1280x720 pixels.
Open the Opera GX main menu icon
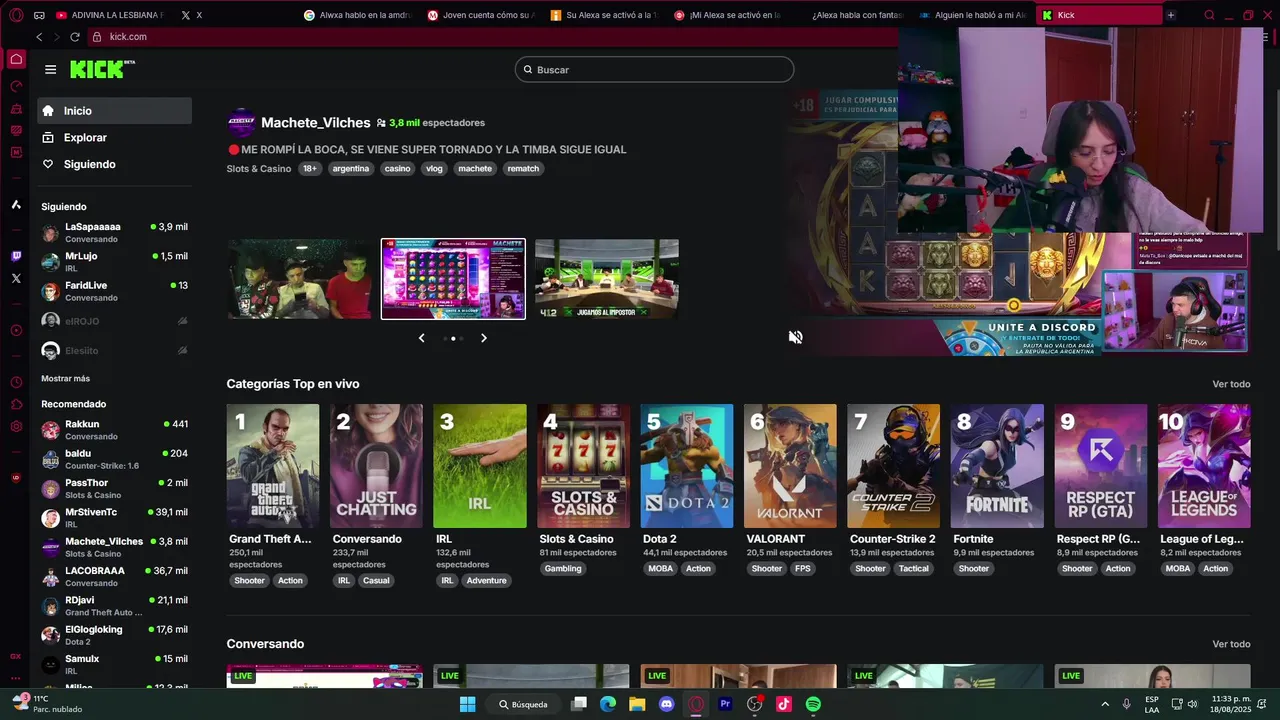[16, 15]
